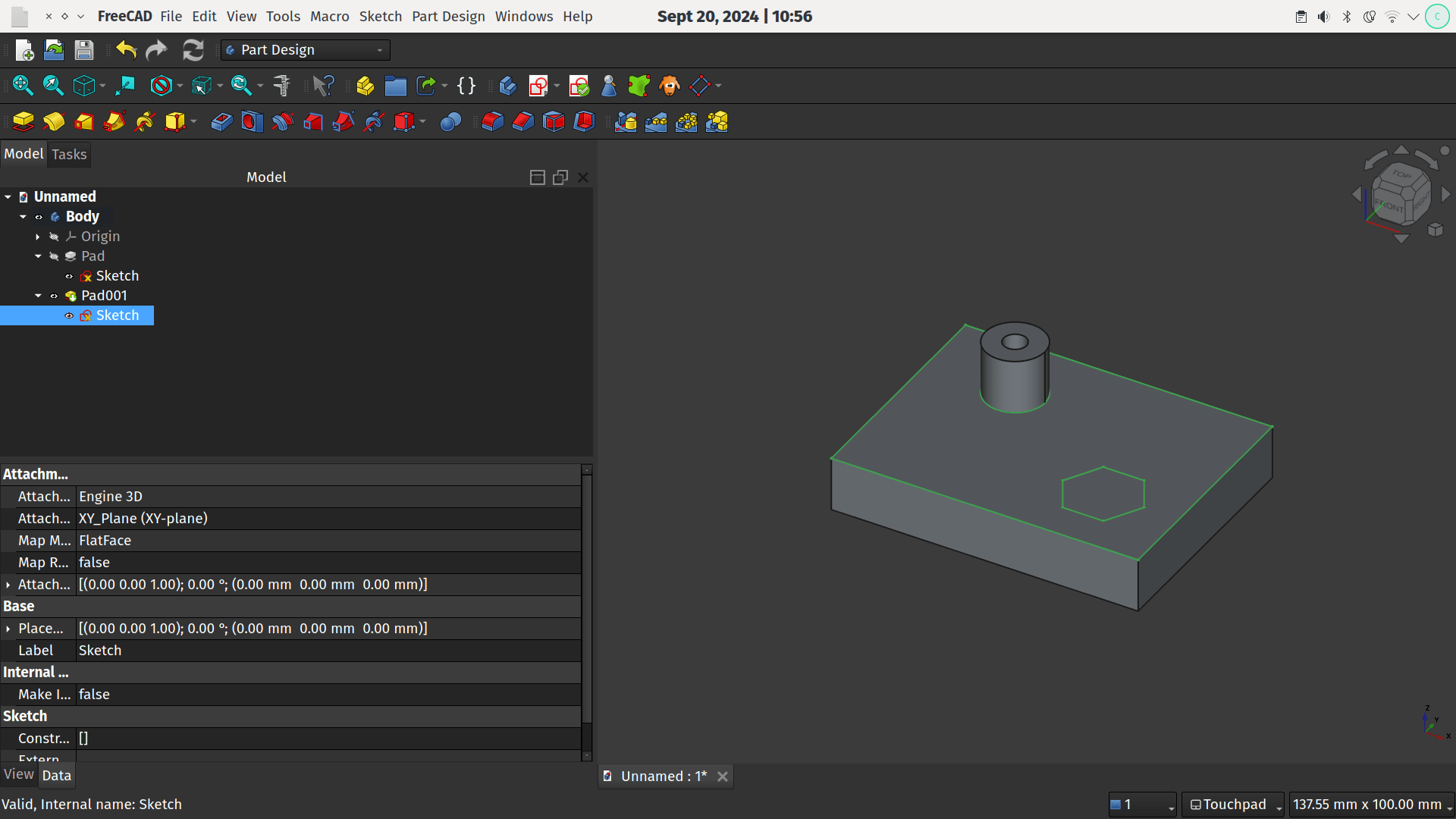Viewport: 1456px width, 819px height.
Task: Click the Undo button
Action: click(x=125, y=49)
